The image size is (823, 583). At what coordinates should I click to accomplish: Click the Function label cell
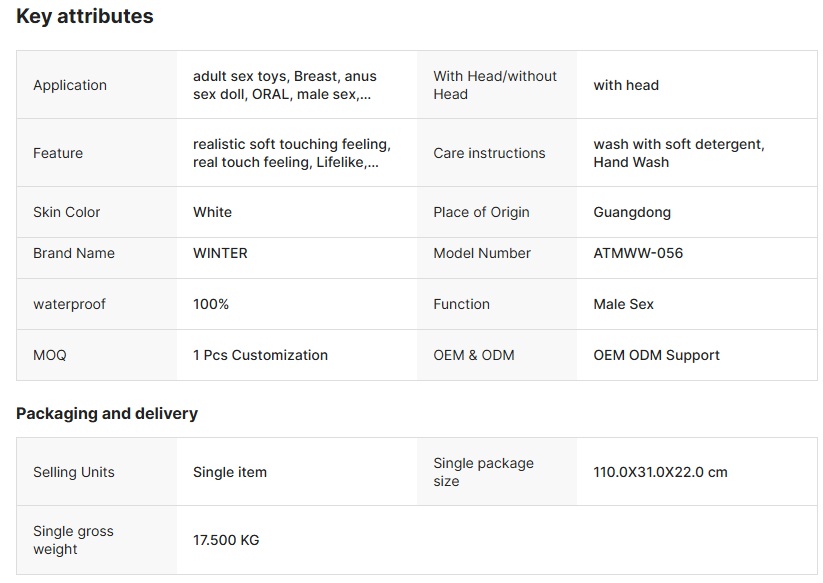[x=497, y=304]
